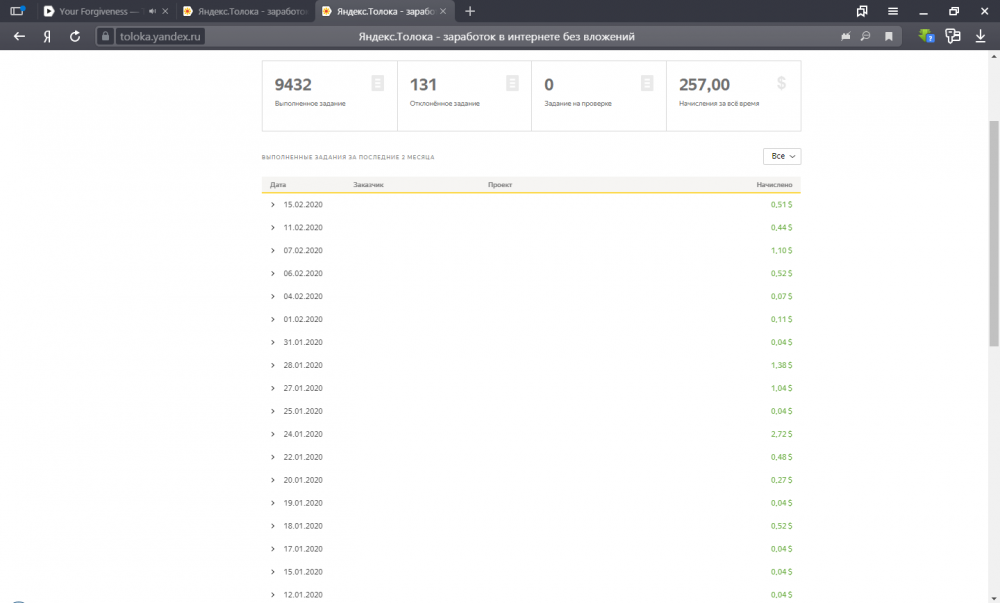The width and height of the screenshot is (1000, 603).
Task: Expand the 06.02.2020 row
Action: pos(273,273)
